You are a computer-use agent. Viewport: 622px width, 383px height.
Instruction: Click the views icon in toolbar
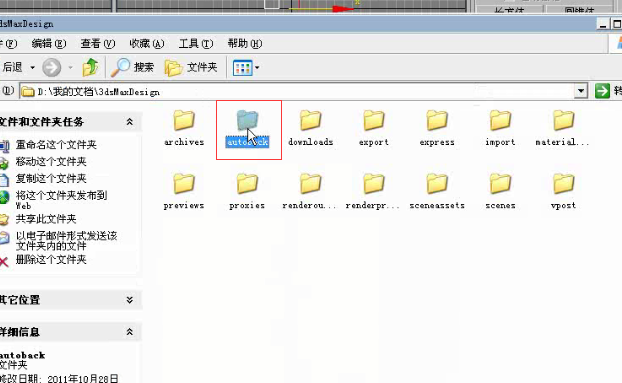tap(242, 68)
